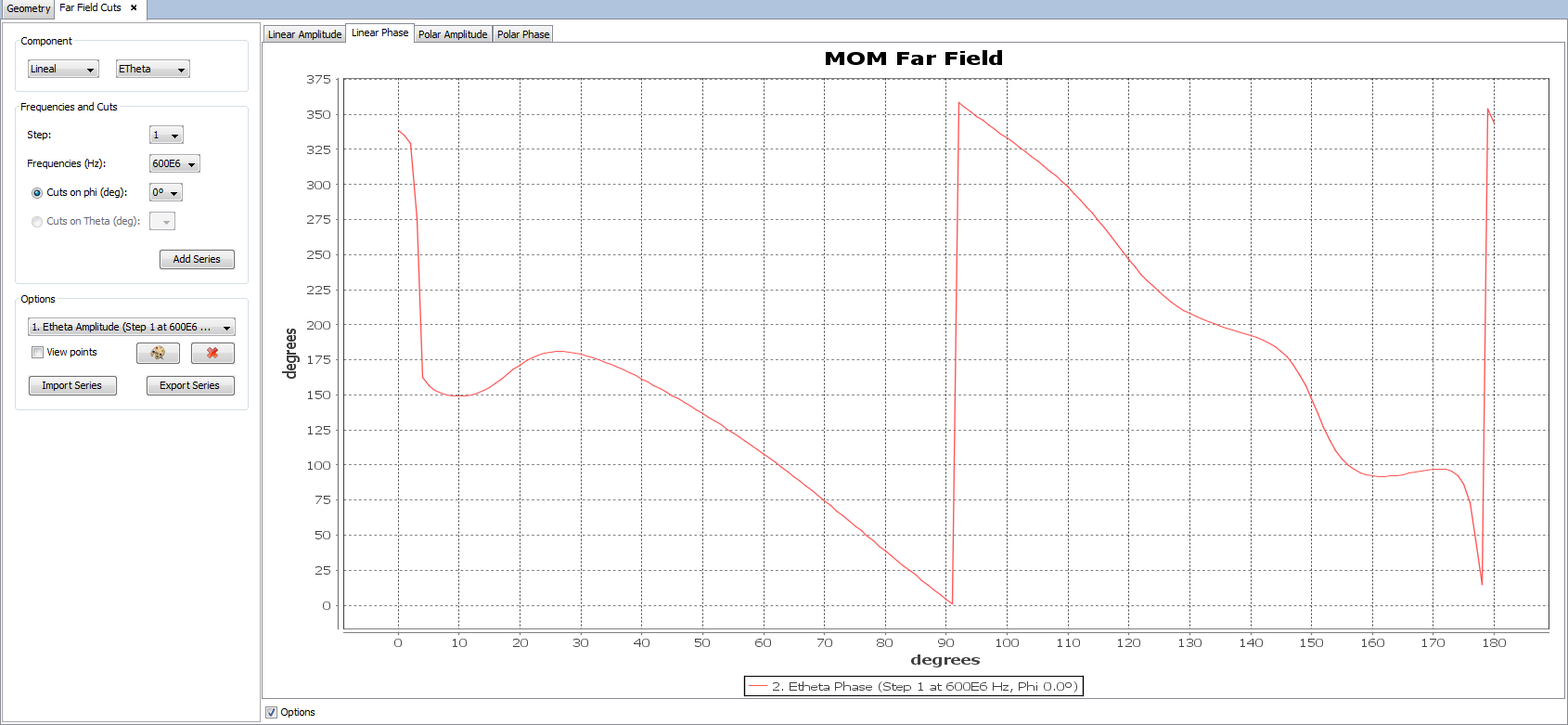Click the Etheta Phase legend entry
This screenshot has width=1568, height=725.
(x=913, y=687)
